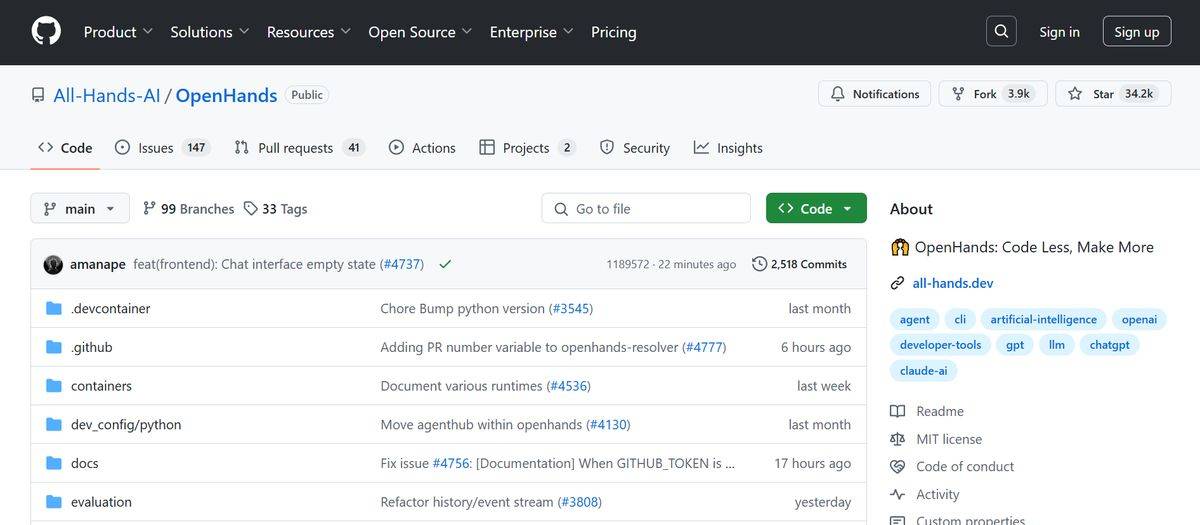Screen dimensions: 1200x525
Task: Click amanape's avatar thumbnail
Action: pos(53,265)
